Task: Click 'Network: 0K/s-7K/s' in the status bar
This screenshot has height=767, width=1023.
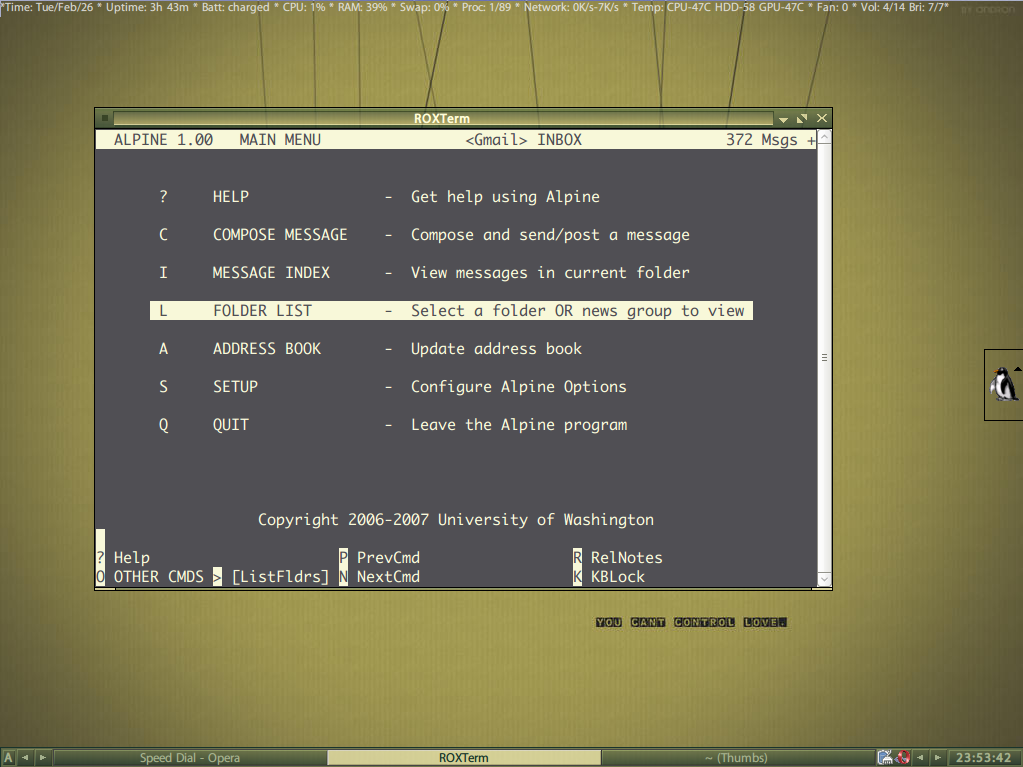Action: (571, 7)
